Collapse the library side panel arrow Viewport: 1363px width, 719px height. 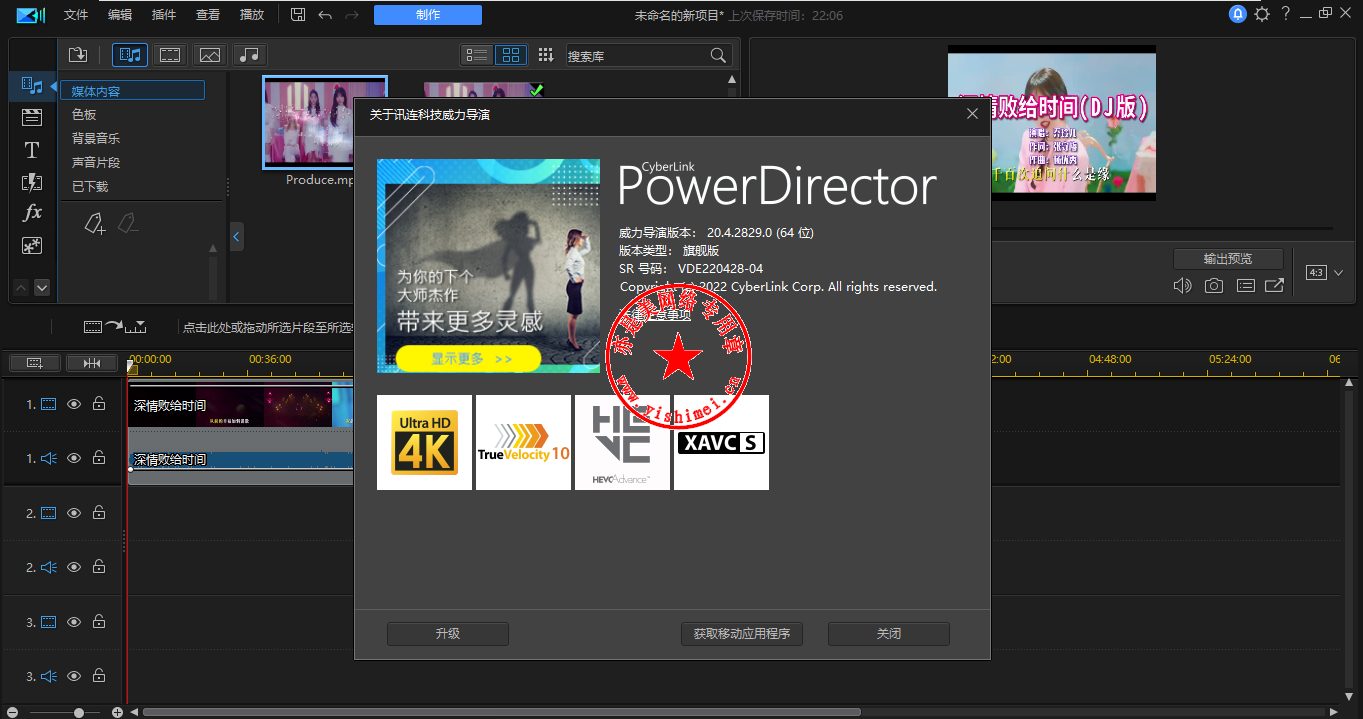coord(237,237)
